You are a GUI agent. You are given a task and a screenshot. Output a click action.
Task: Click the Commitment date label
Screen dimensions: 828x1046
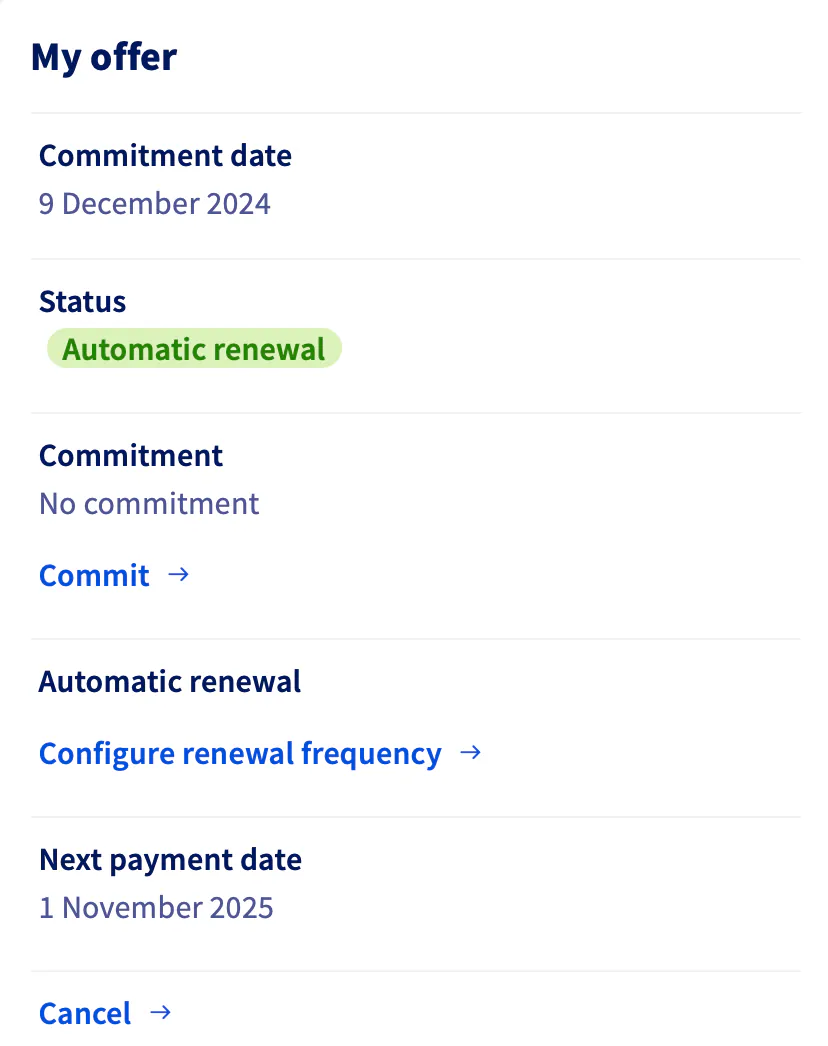(x=165, y=156)
